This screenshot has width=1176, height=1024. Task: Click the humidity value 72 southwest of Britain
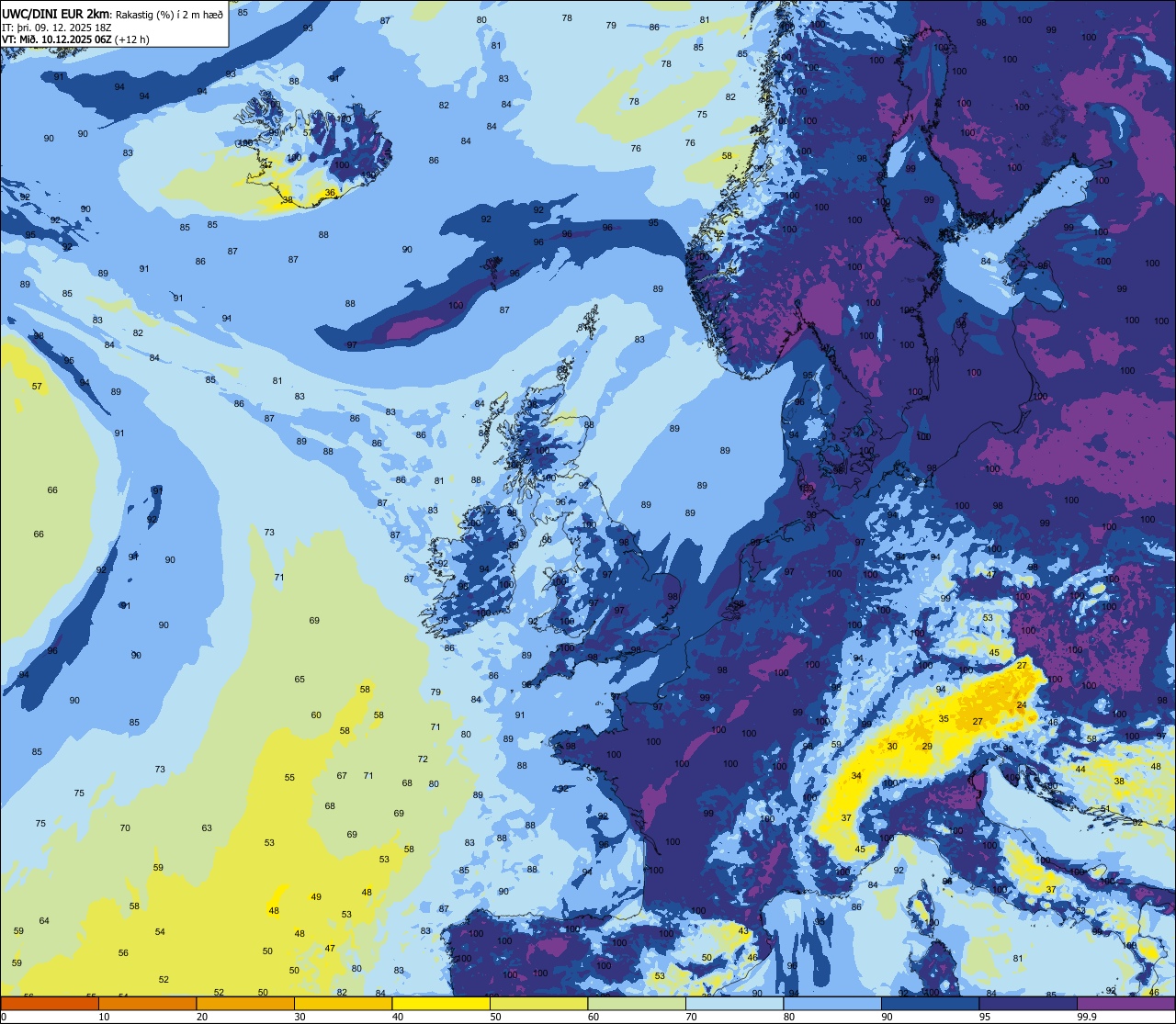423,760
